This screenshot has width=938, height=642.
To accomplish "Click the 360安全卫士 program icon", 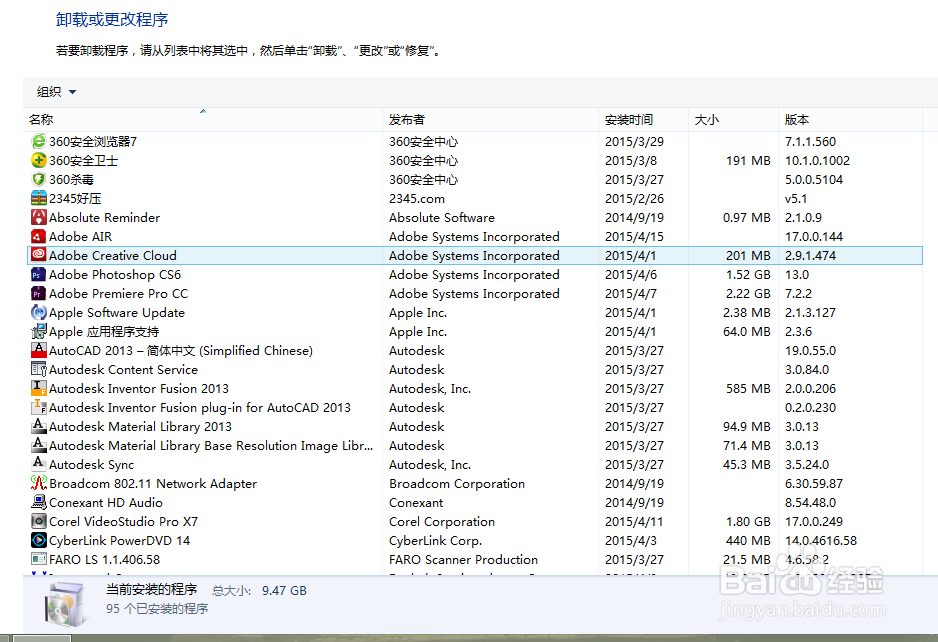I will [x=38, y=160].
